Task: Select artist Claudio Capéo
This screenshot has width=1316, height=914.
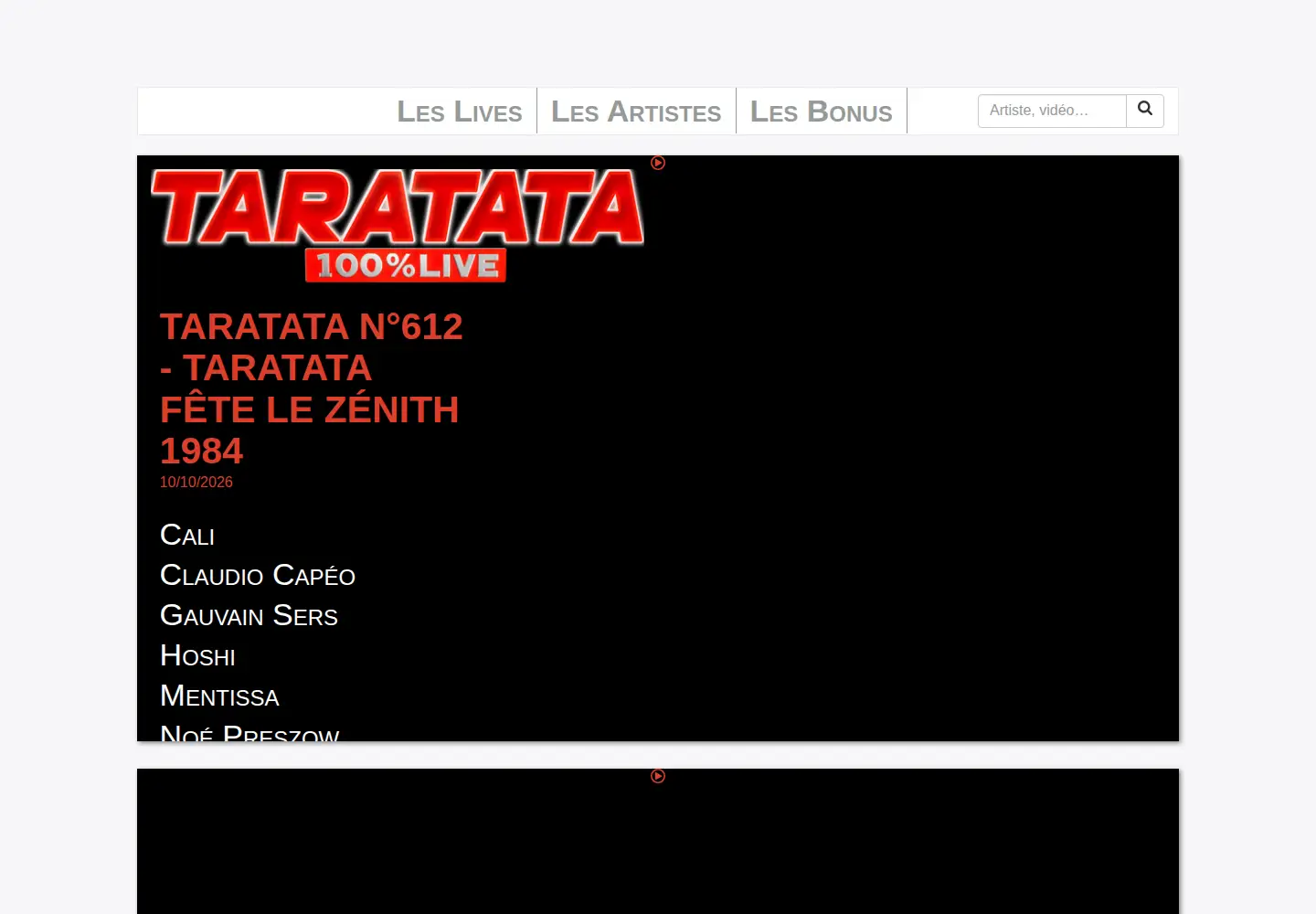Action: 258,575
